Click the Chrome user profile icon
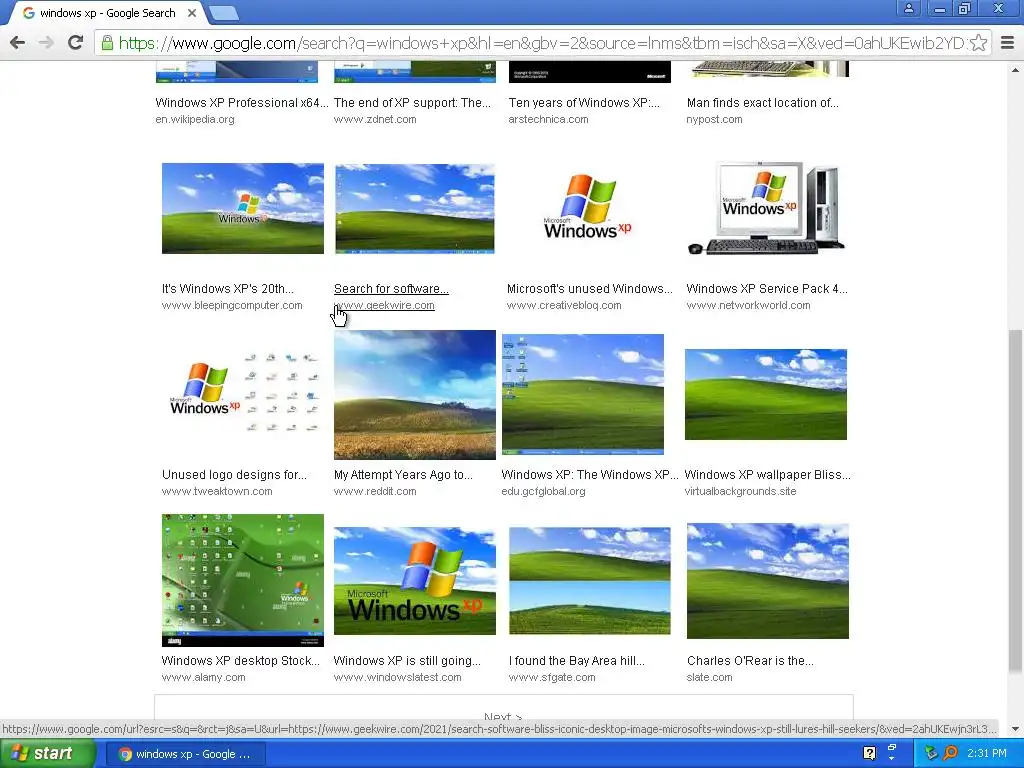 pyautogui.click(x=908, y=8)
